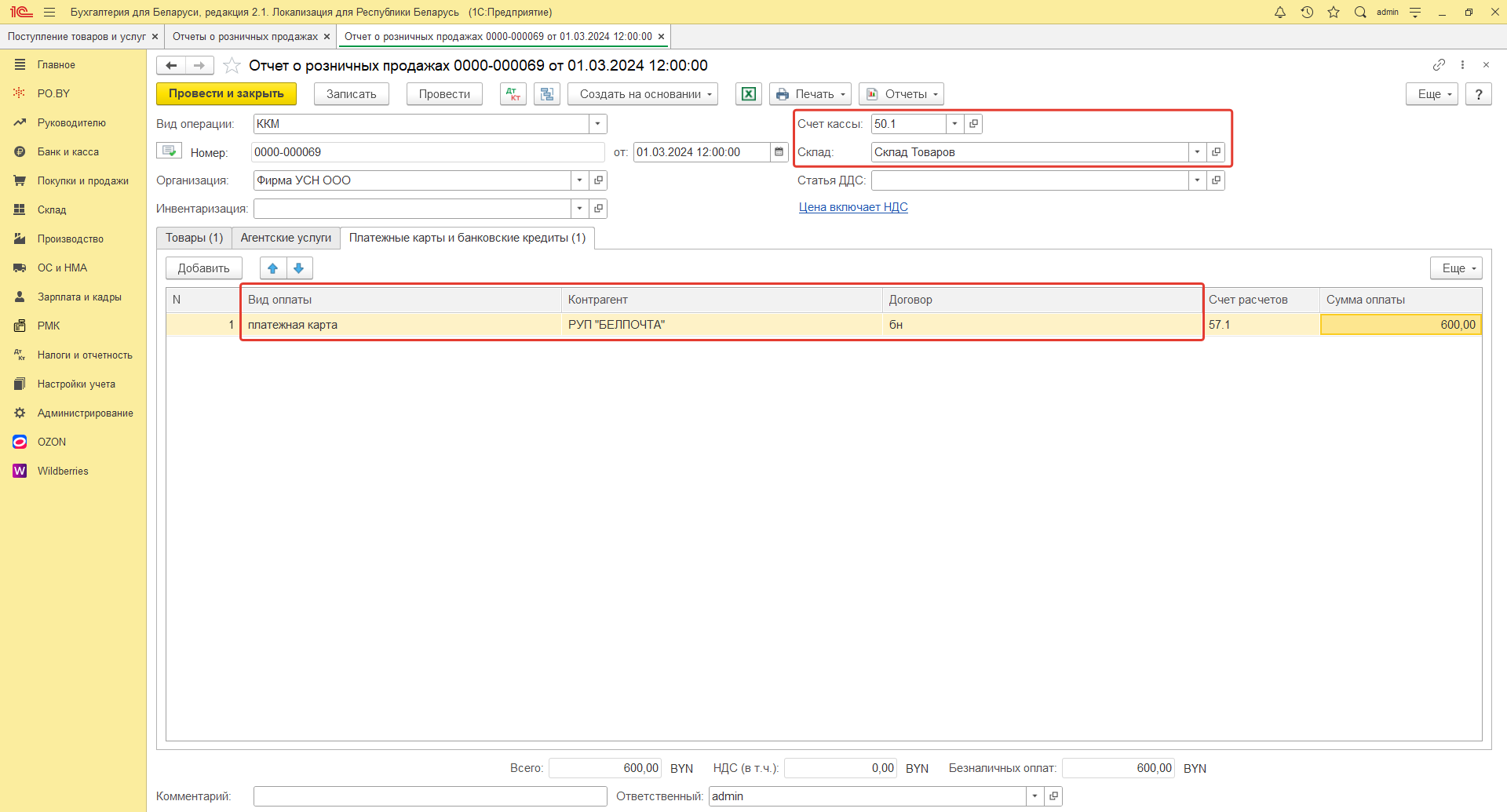The height and width of the screenshot is (812, 1507).
Task: Open Склад Товаров item form button
Action: (1216, 152)
